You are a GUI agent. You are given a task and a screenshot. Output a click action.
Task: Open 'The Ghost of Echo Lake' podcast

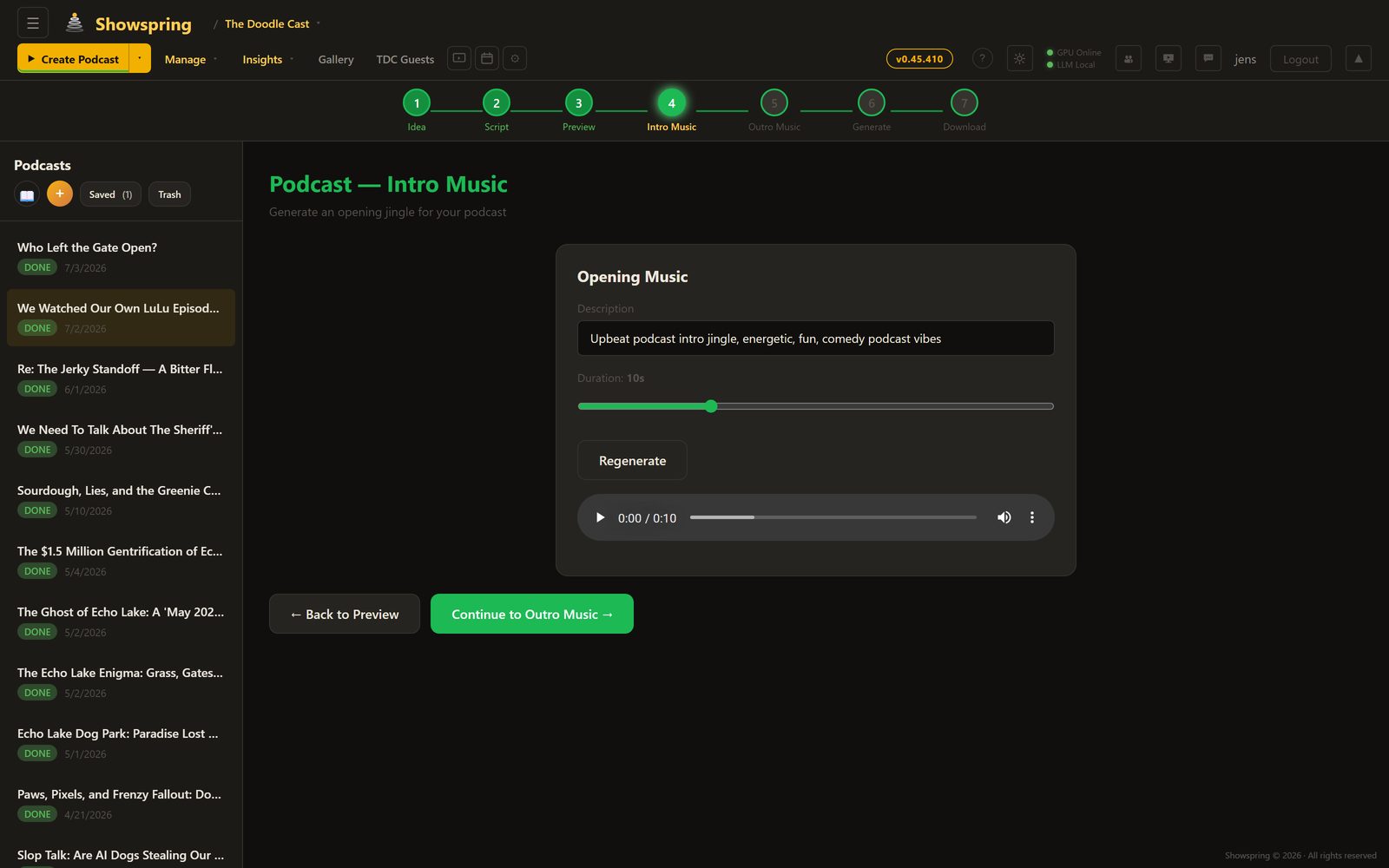pyautogui.click(x=121, y=621)
